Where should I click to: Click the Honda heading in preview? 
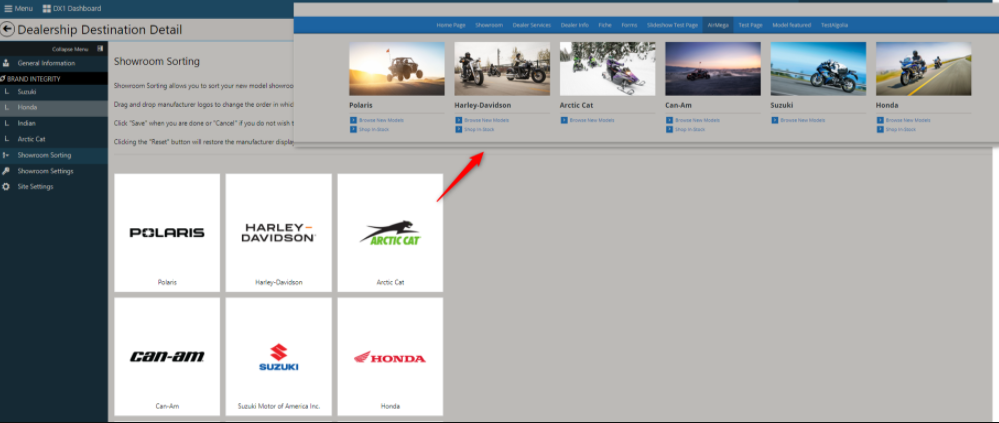coord(887,105)
